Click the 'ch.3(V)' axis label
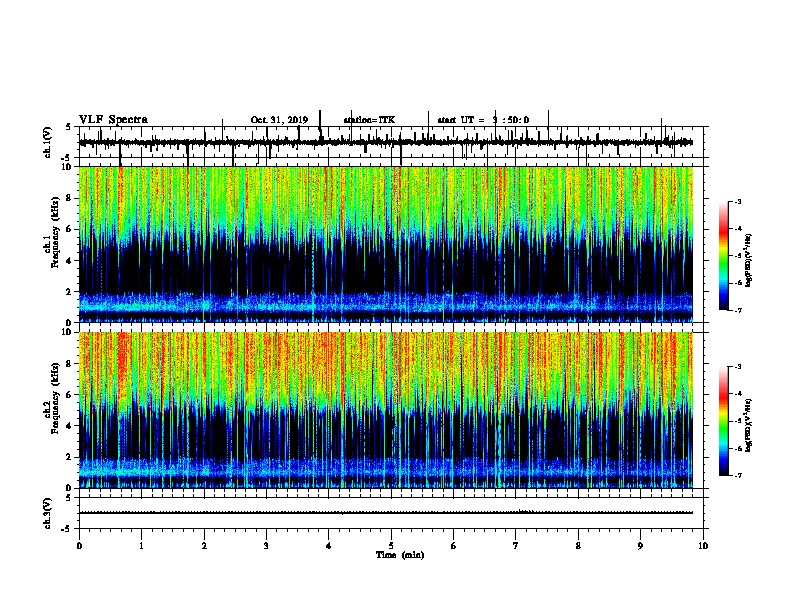Image resolution: width=792 pixels, height=612 pixels. click(x=48, y=513)
